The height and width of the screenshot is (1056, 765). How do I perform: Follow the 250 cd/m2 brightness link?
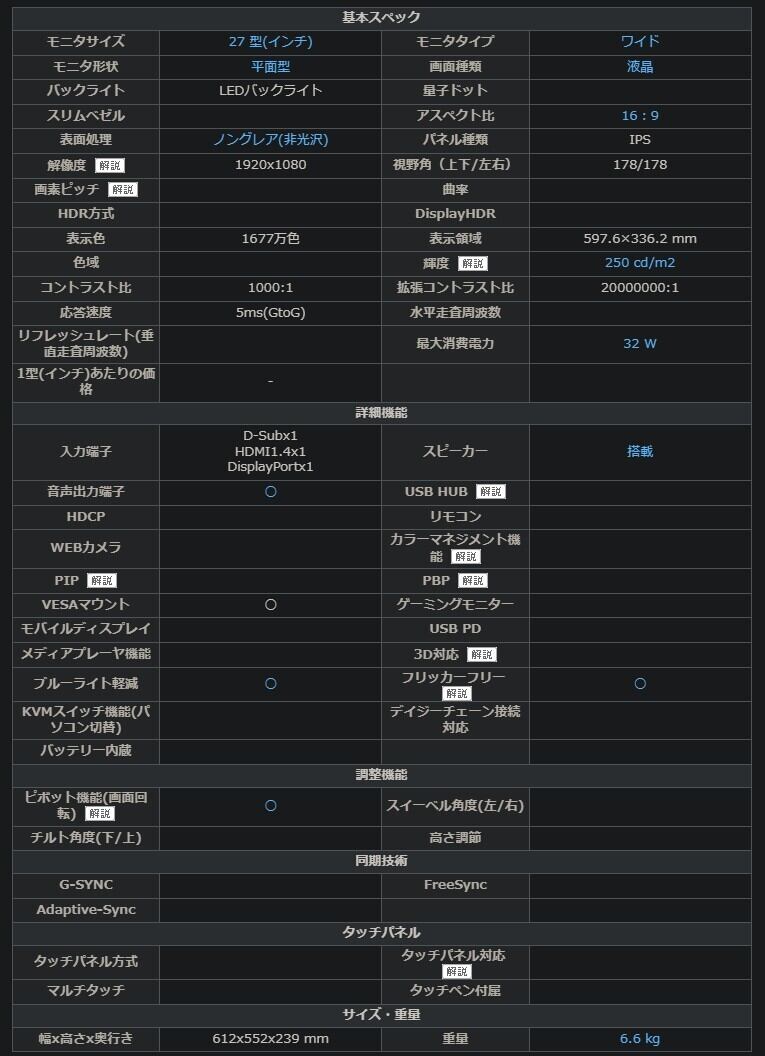click(x=640, y=263)
